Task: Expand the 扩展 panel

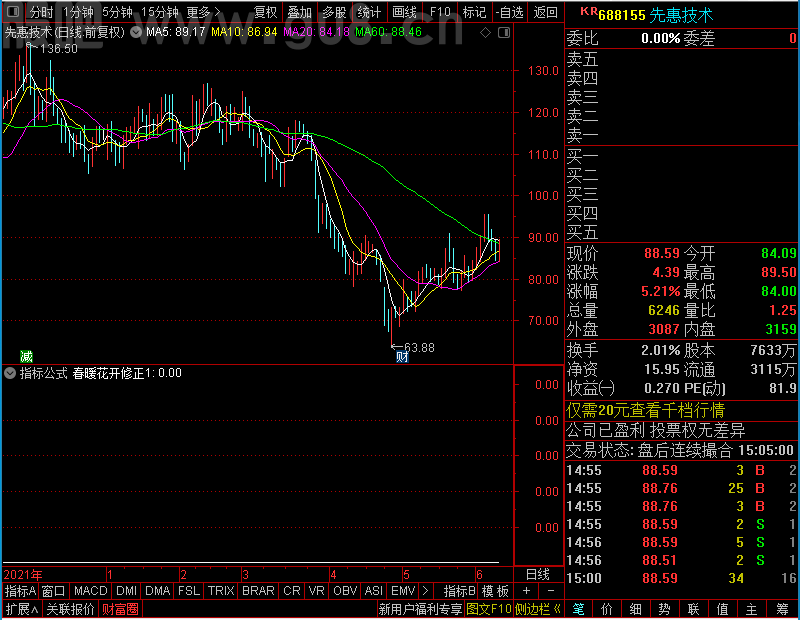Action: point(22,609)
